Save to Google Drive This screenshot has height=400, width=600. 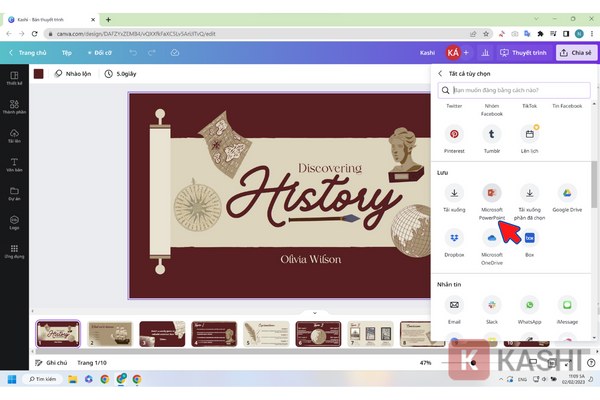point(567,193)
